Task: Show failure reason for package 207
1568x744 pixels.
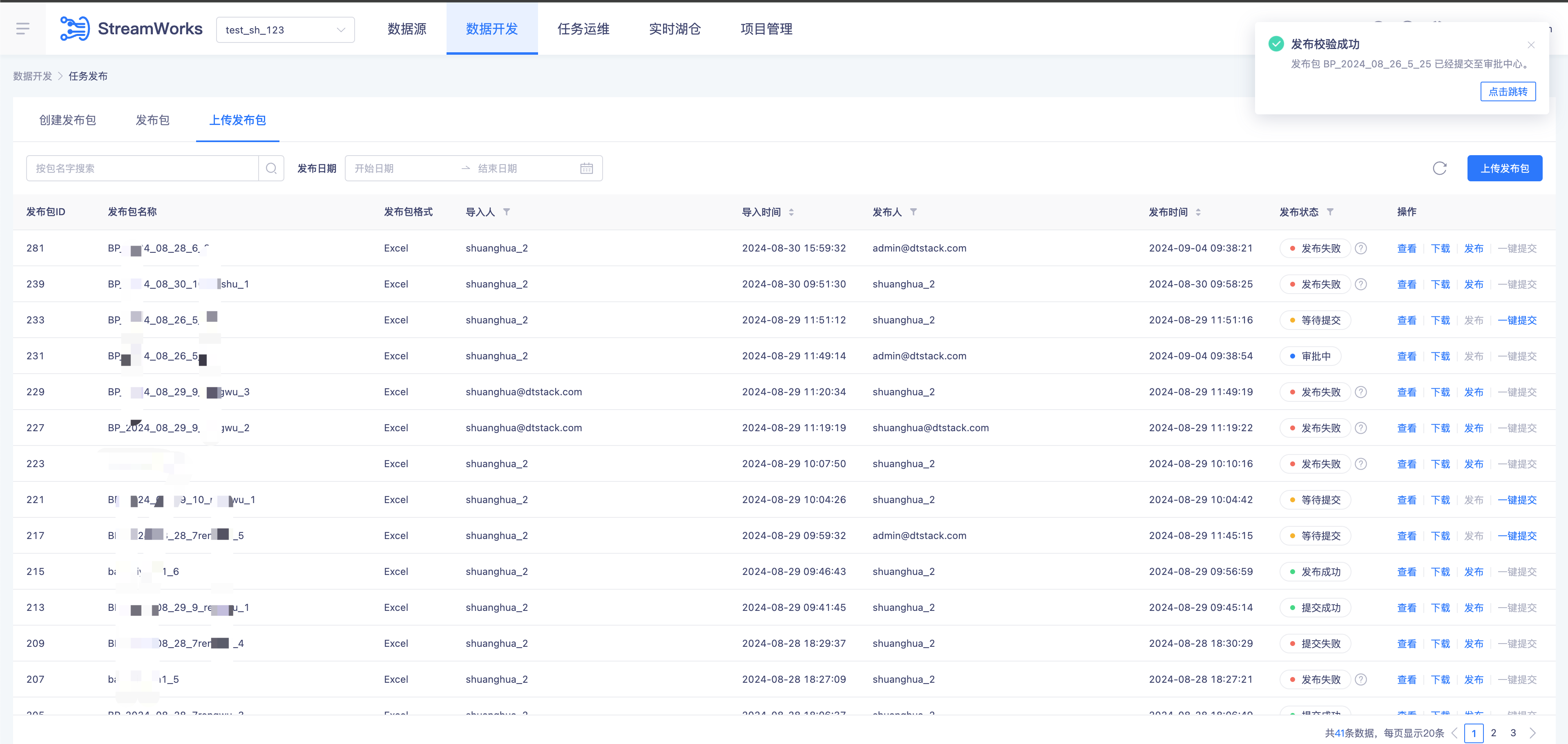Action: 1361,679
